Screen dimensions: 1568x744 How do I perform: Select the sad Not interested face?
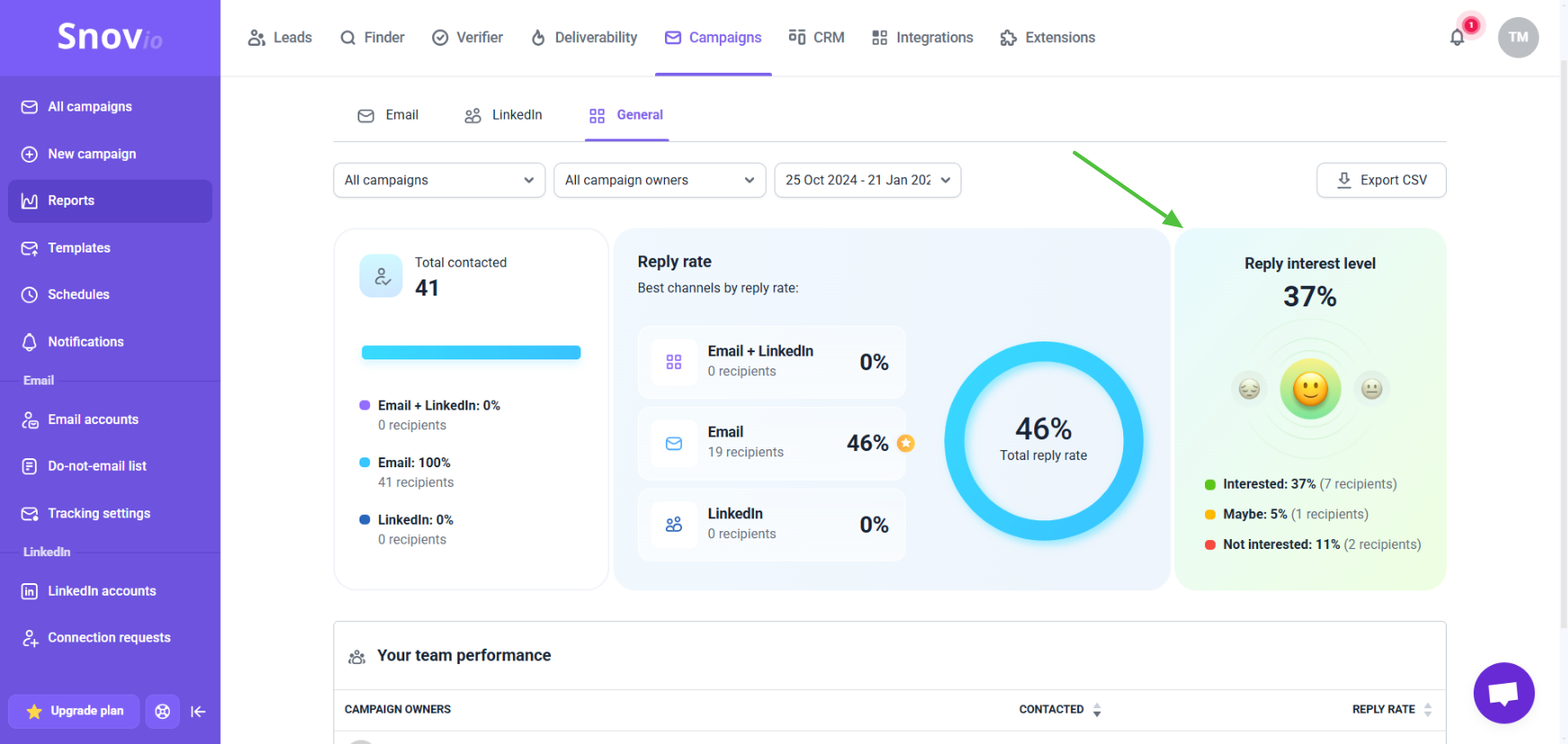pos(1249,389)
